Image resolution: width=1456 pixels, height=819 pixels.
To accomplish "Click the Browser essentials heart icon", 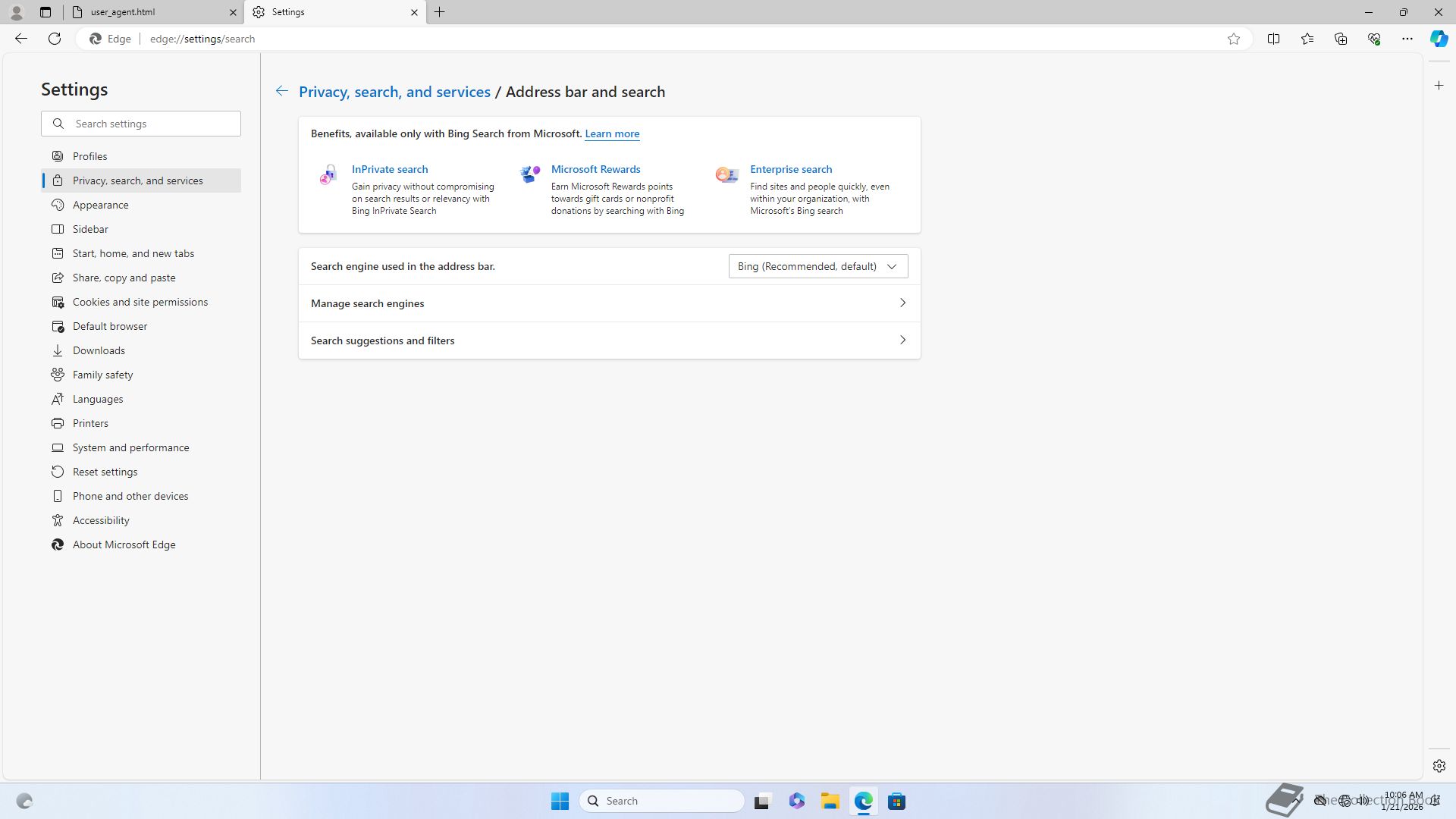I will pyautogui.click(x=1373, y=39).
